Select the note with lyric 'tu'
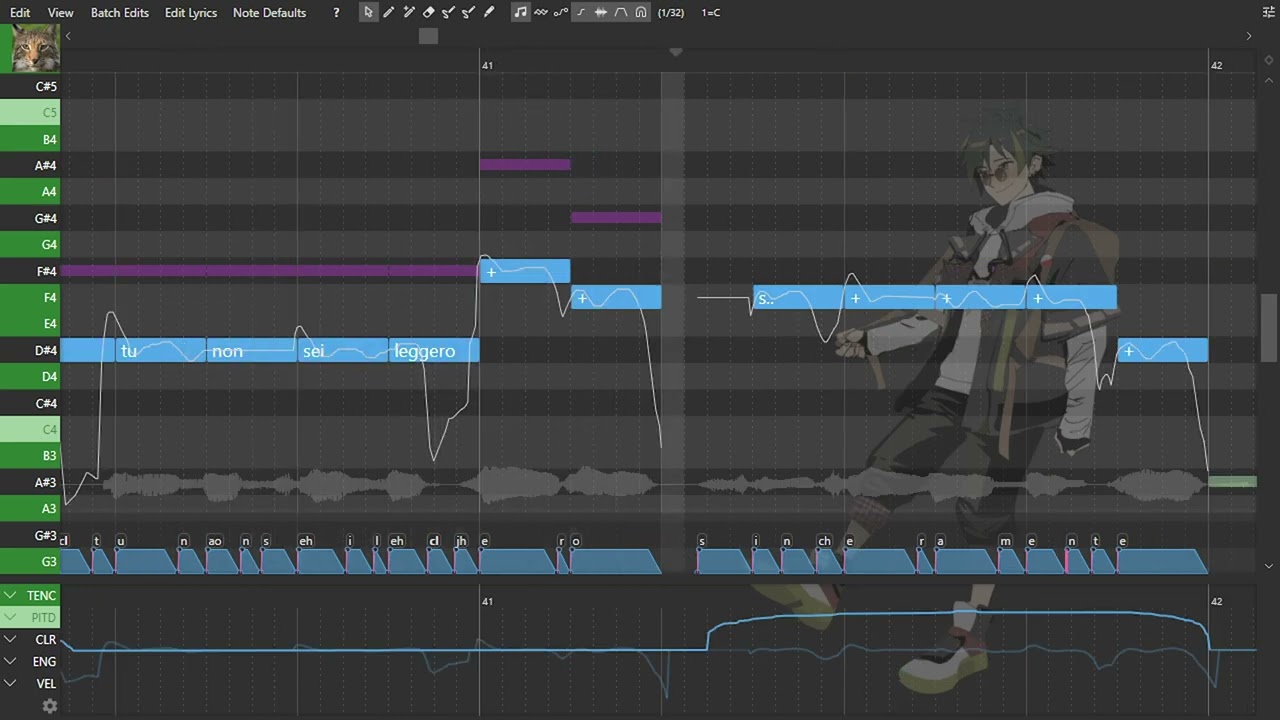The width and height of the screenshot is (1280, 720). [160, 350]
